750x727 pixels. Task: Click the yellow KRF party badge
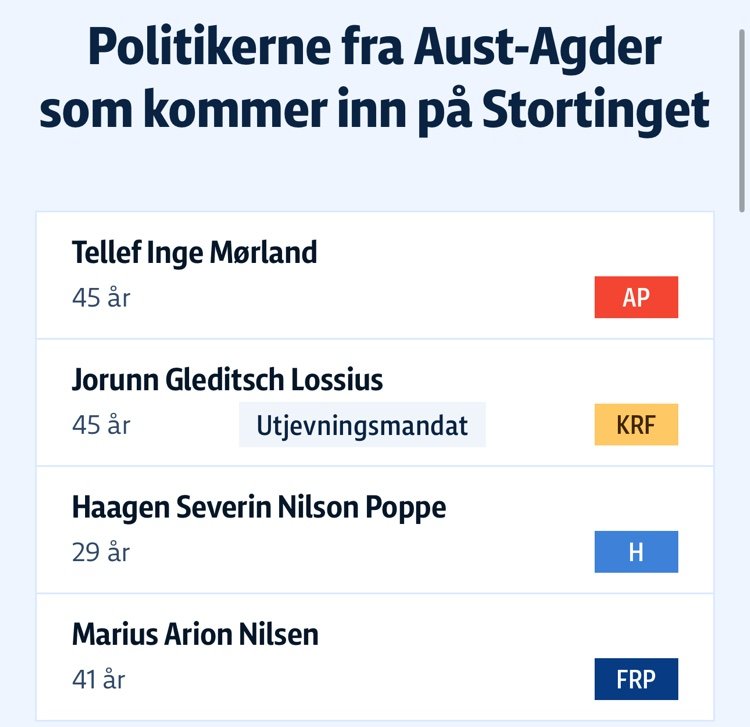tap(636, 424)
